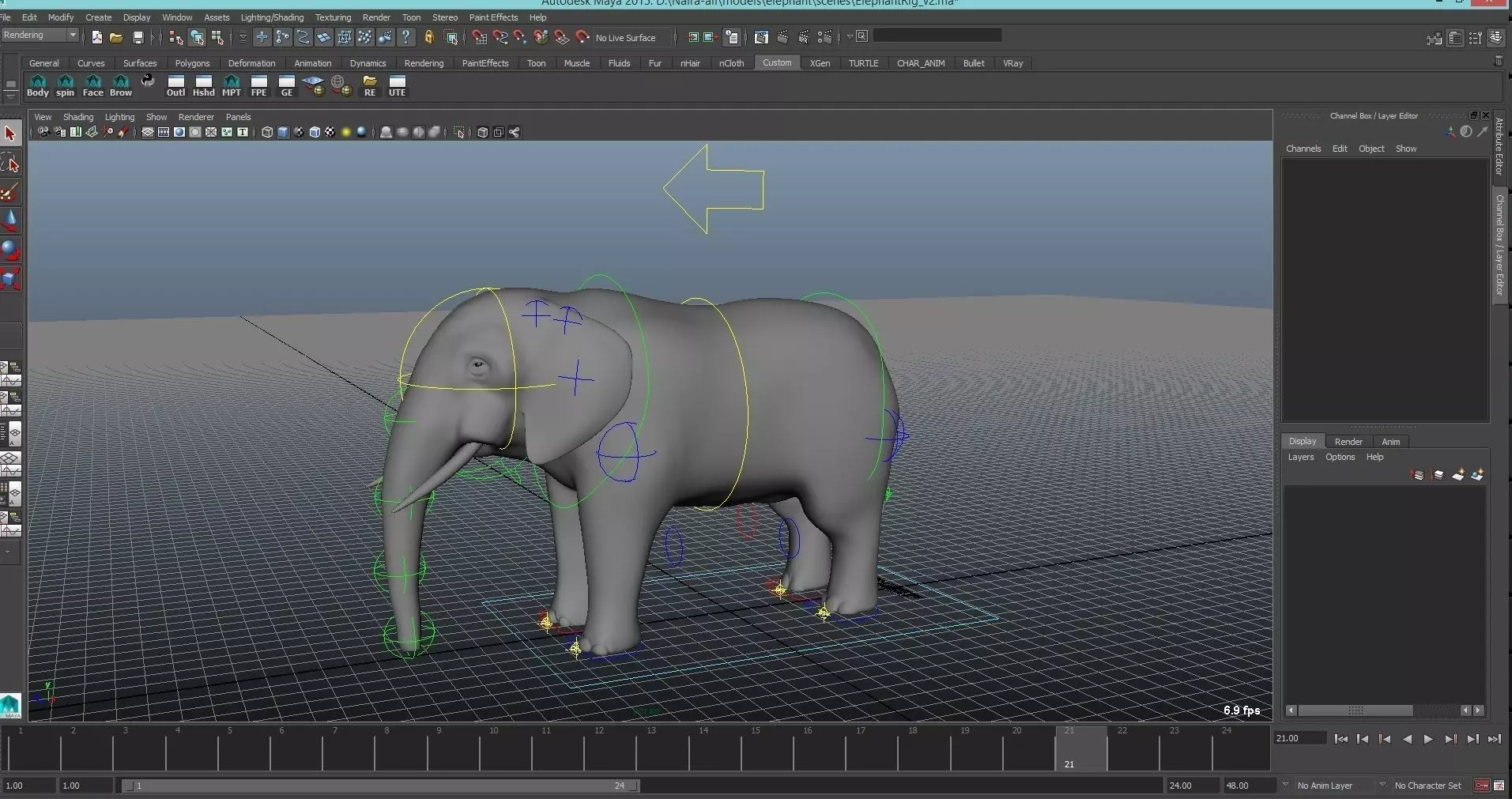Toggle the auto keyframe key button

tap(1482, 786)
